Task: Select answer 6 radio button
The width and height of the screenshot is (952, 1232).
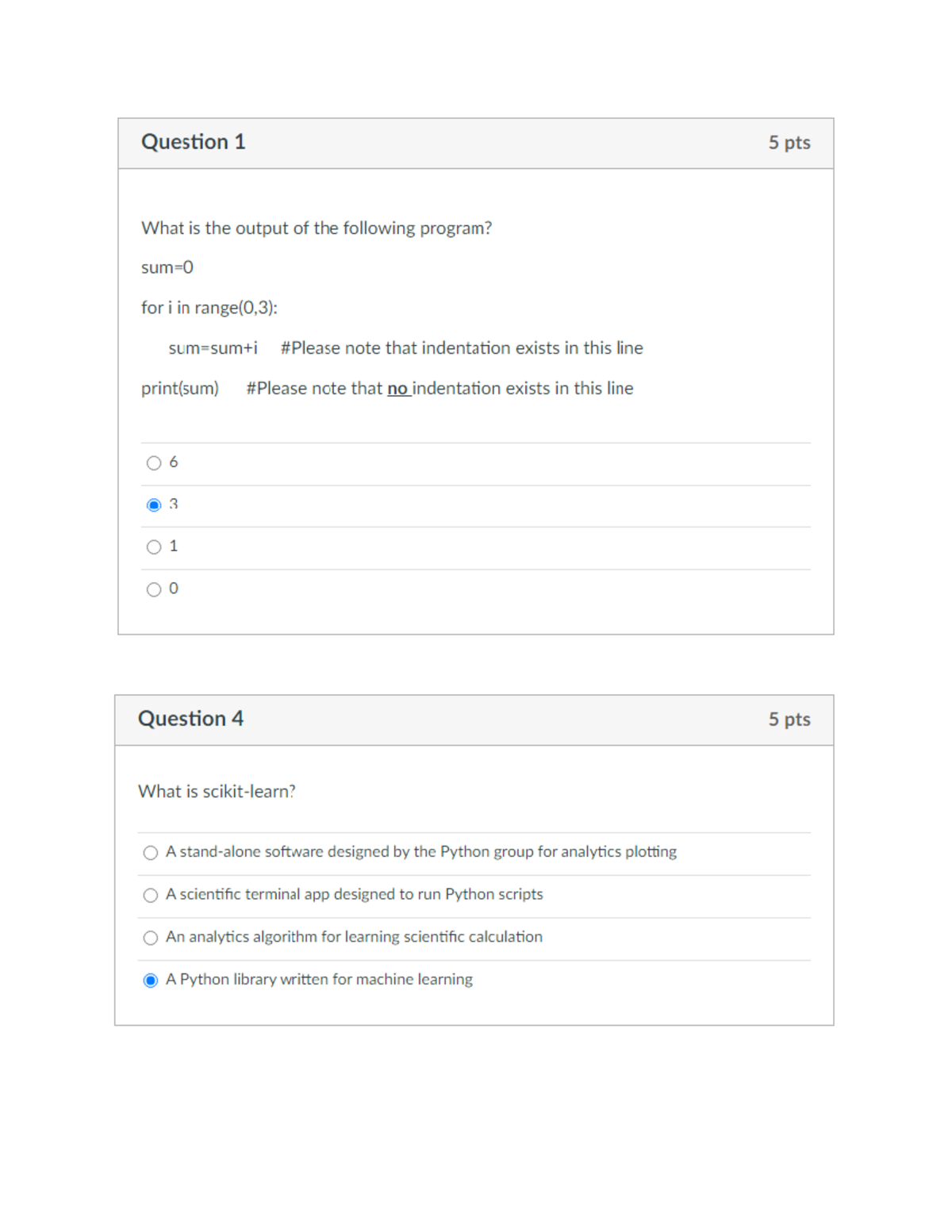Action: coord(154,463)
